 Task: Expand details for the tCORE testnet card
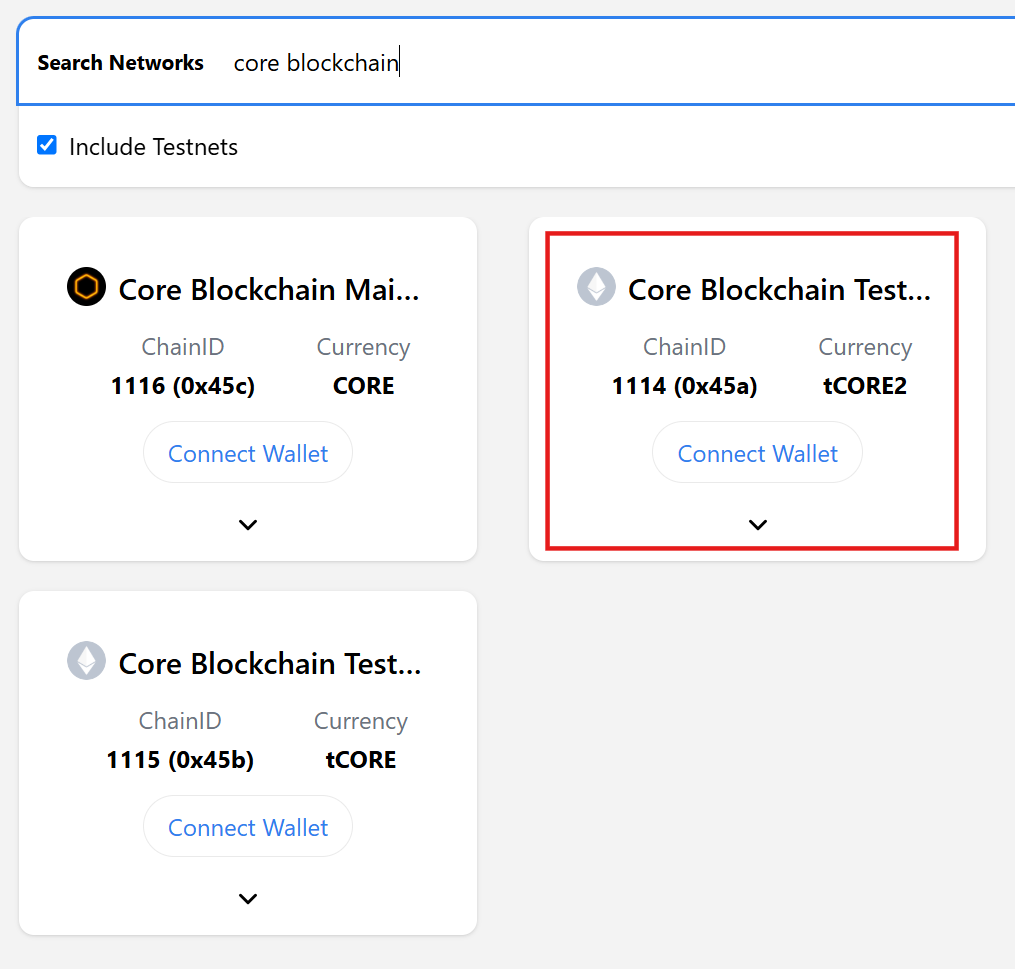[248, 898]
